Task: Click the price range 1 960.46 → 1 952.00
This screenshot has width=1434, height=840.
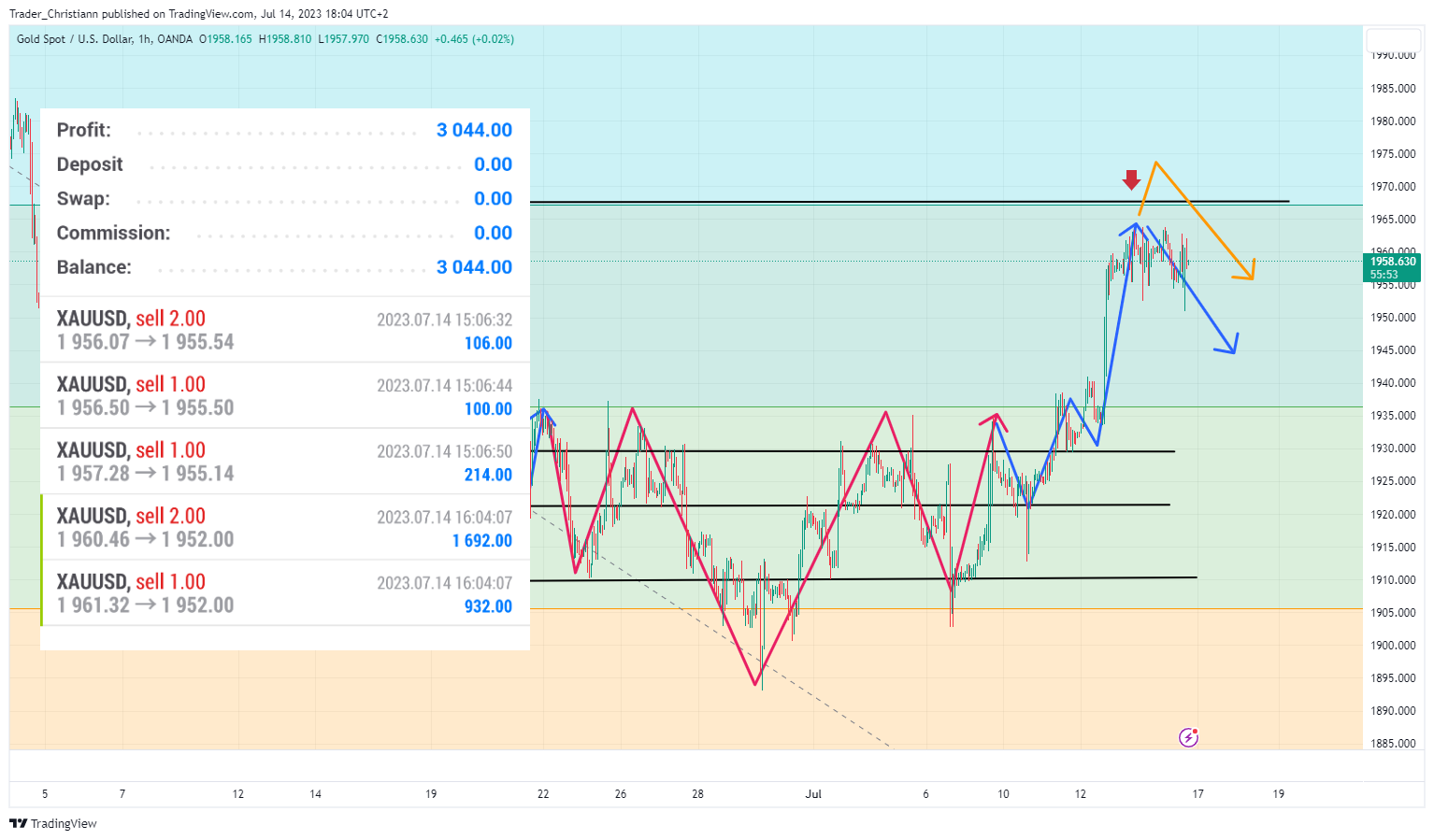Action: (x=146, y=539)
